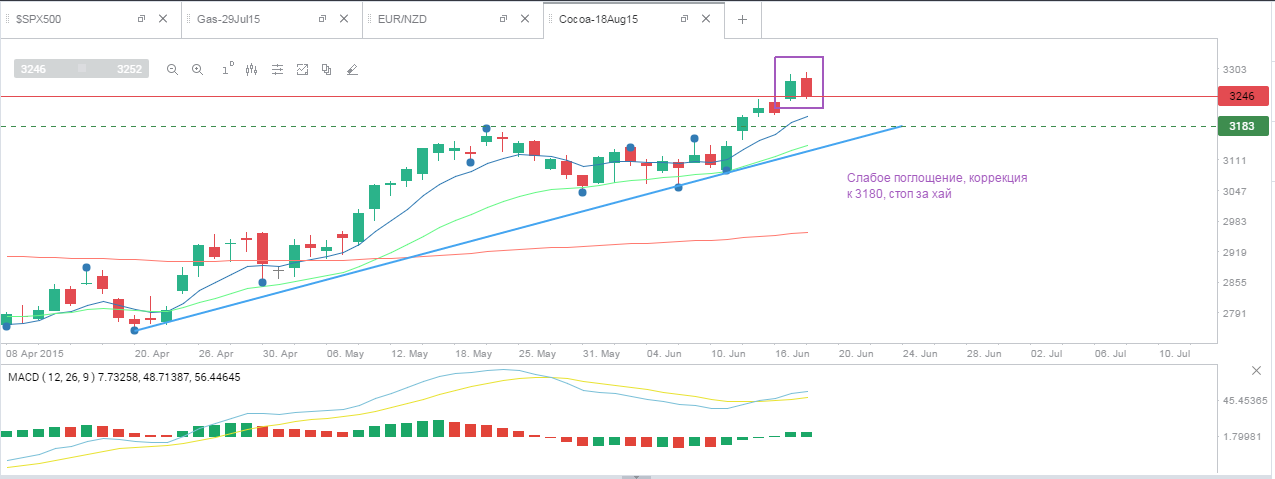1275x479 pixels.
Task: Switch to the EUR/NZD chart tab
Action: pyautogui.click(x=452, y=19)
